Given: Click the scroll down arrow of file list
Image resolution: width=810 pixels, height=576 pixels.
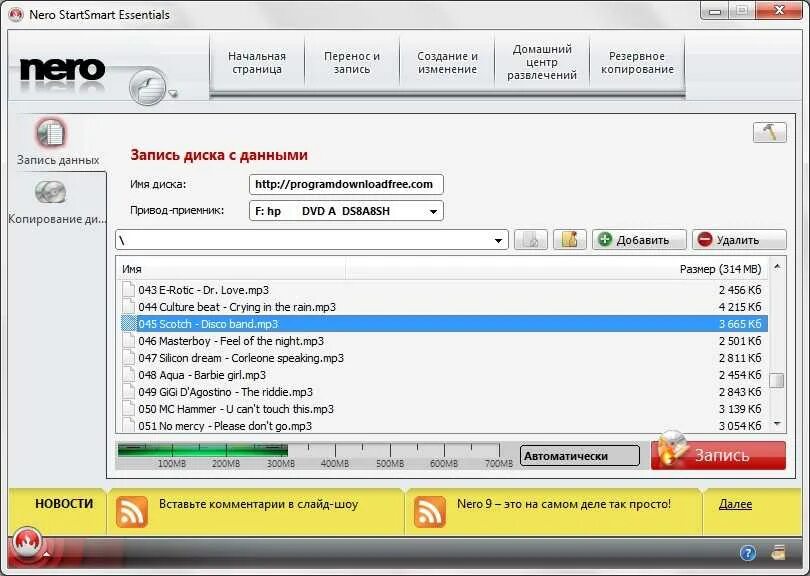Looking at the screenshot, I should (777, 424).
